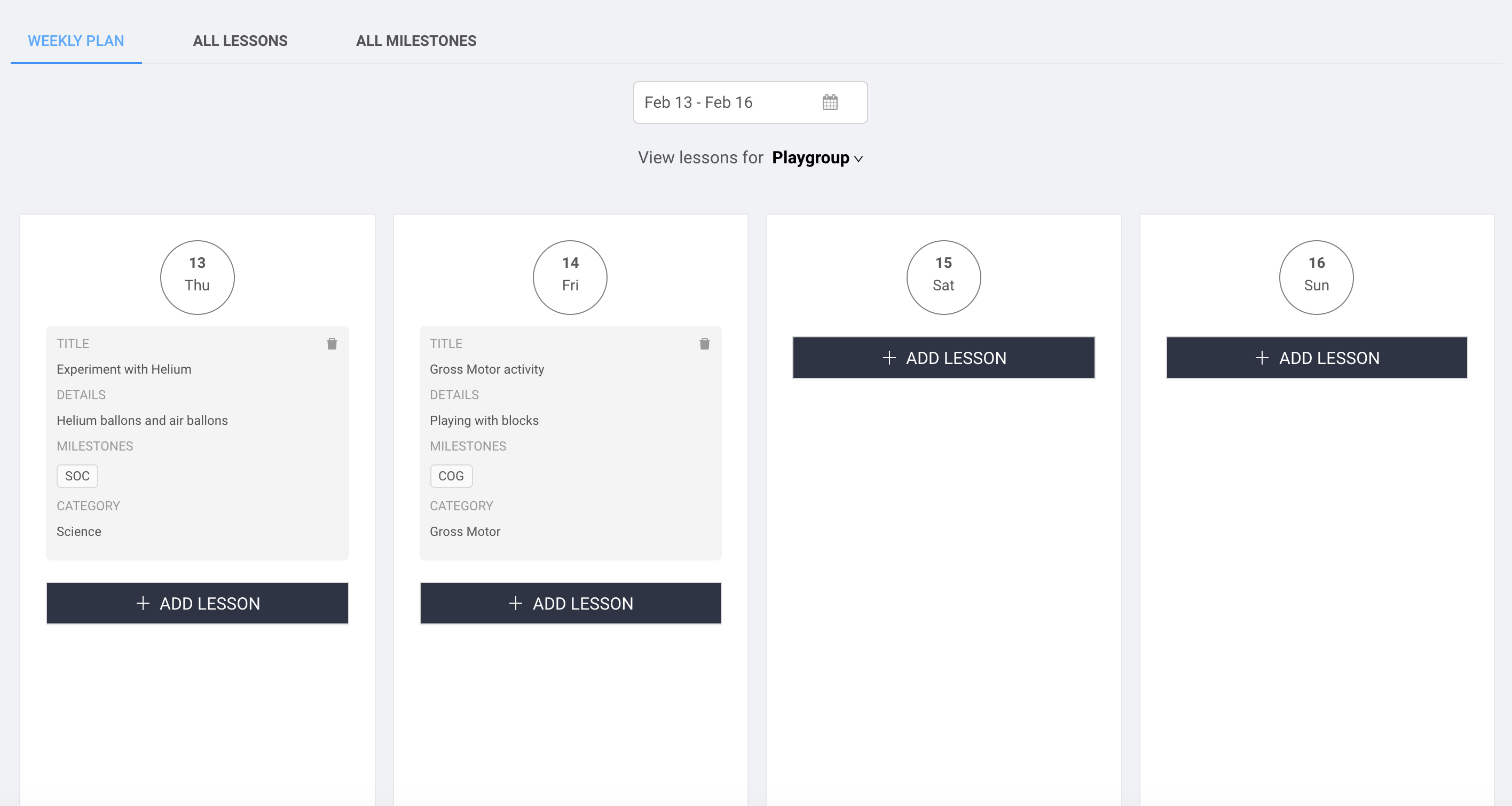Delete the Gross Motor activity lesson
The image size is (1512, 806).
click(x=704, y=344)
